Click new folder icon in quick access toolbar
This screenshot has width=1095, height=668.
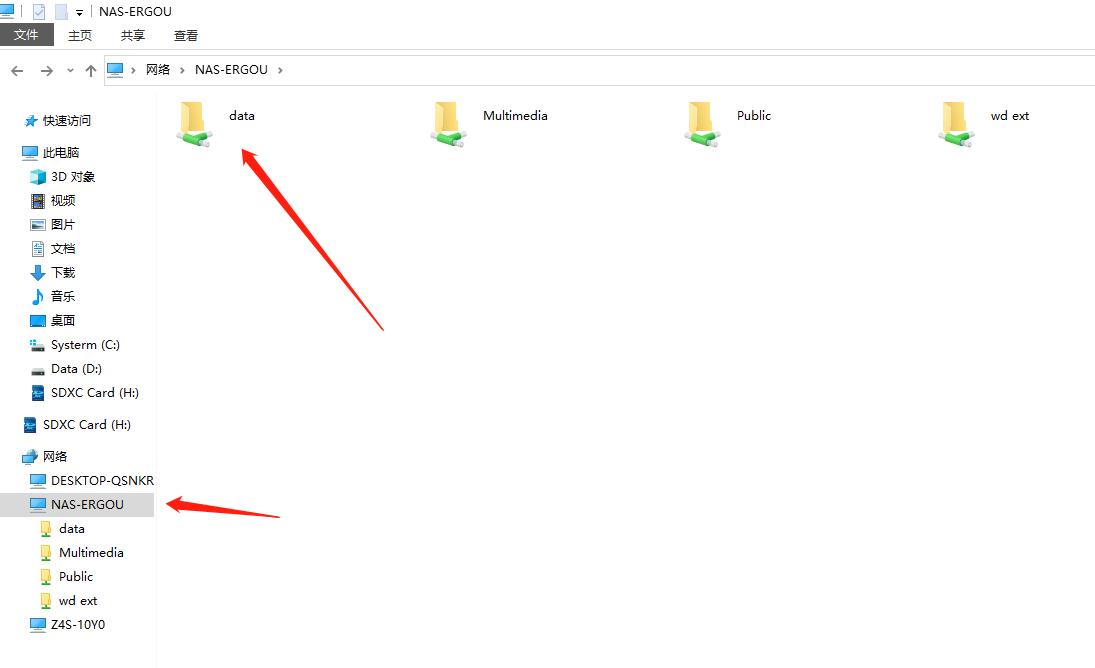point(61,12)
